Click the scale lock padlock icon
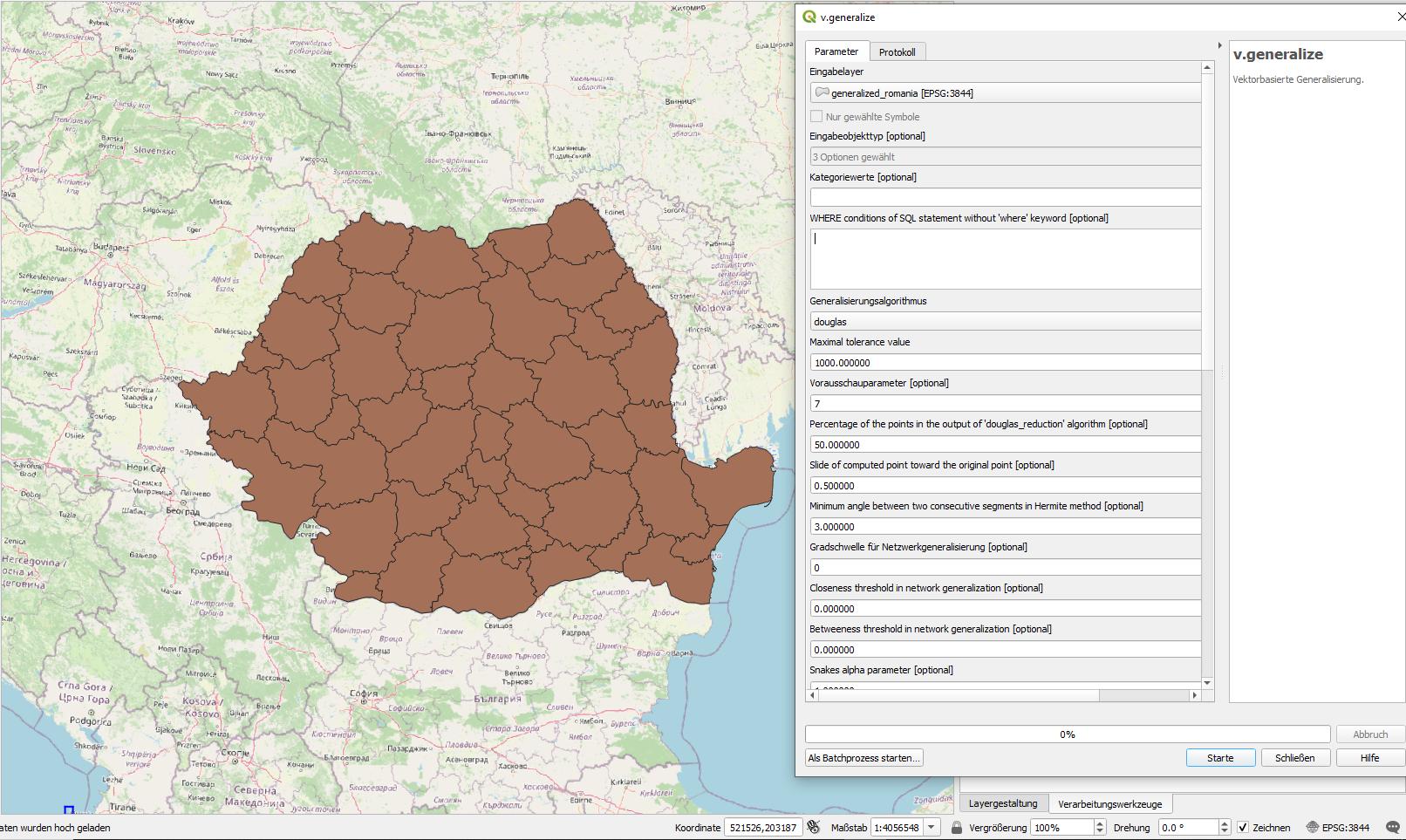Screen dimensions: 1406x840 pos(957,828)
